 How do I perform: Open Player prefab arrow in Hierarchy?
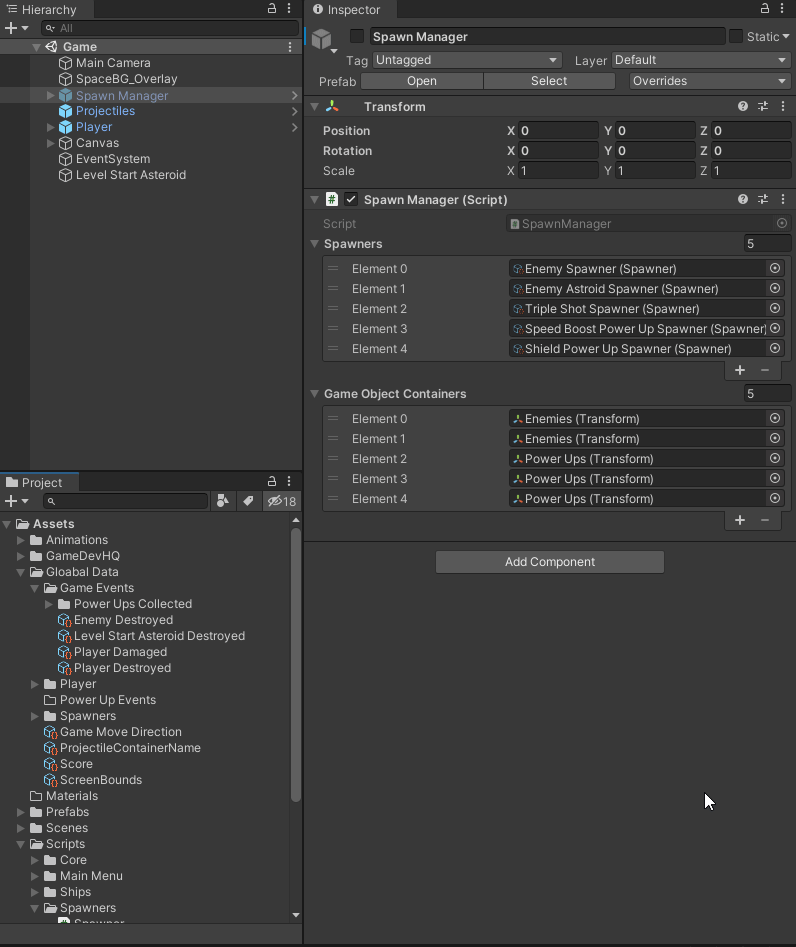point(294,127)
